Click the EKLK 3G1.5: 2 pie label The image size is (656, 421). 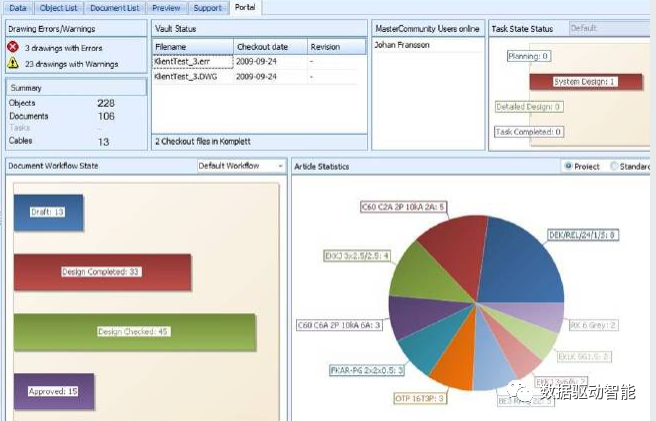[x=584, y=357]
